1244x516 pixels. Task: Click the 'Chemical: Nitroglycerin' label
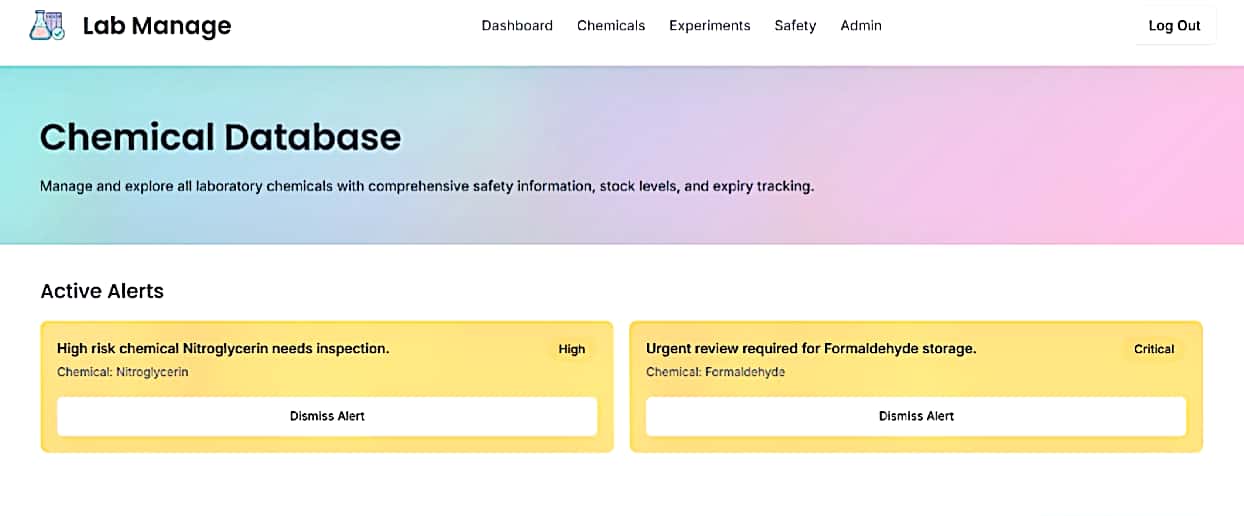(x=122, y=372)
